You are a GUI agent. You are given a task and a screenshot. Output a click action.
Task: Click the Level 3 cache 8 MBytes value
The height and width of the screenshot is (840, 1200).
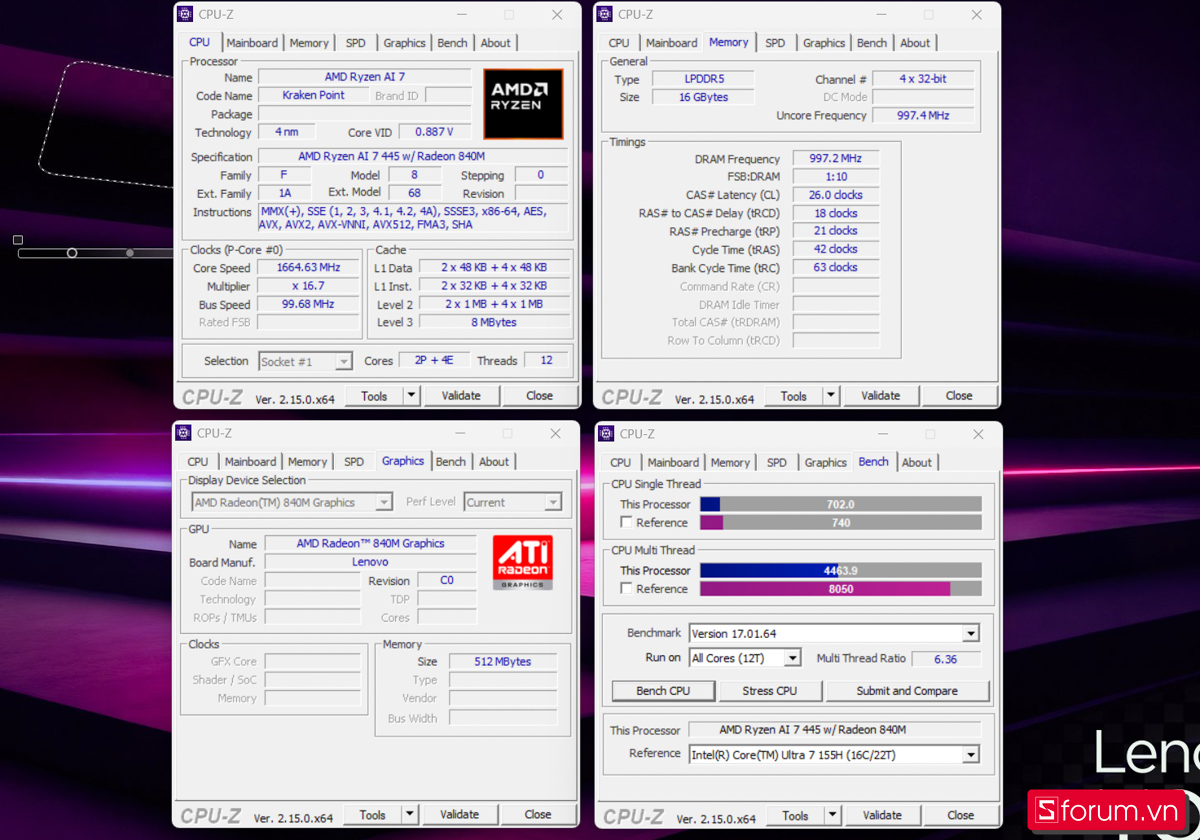[x=493, y=323]
